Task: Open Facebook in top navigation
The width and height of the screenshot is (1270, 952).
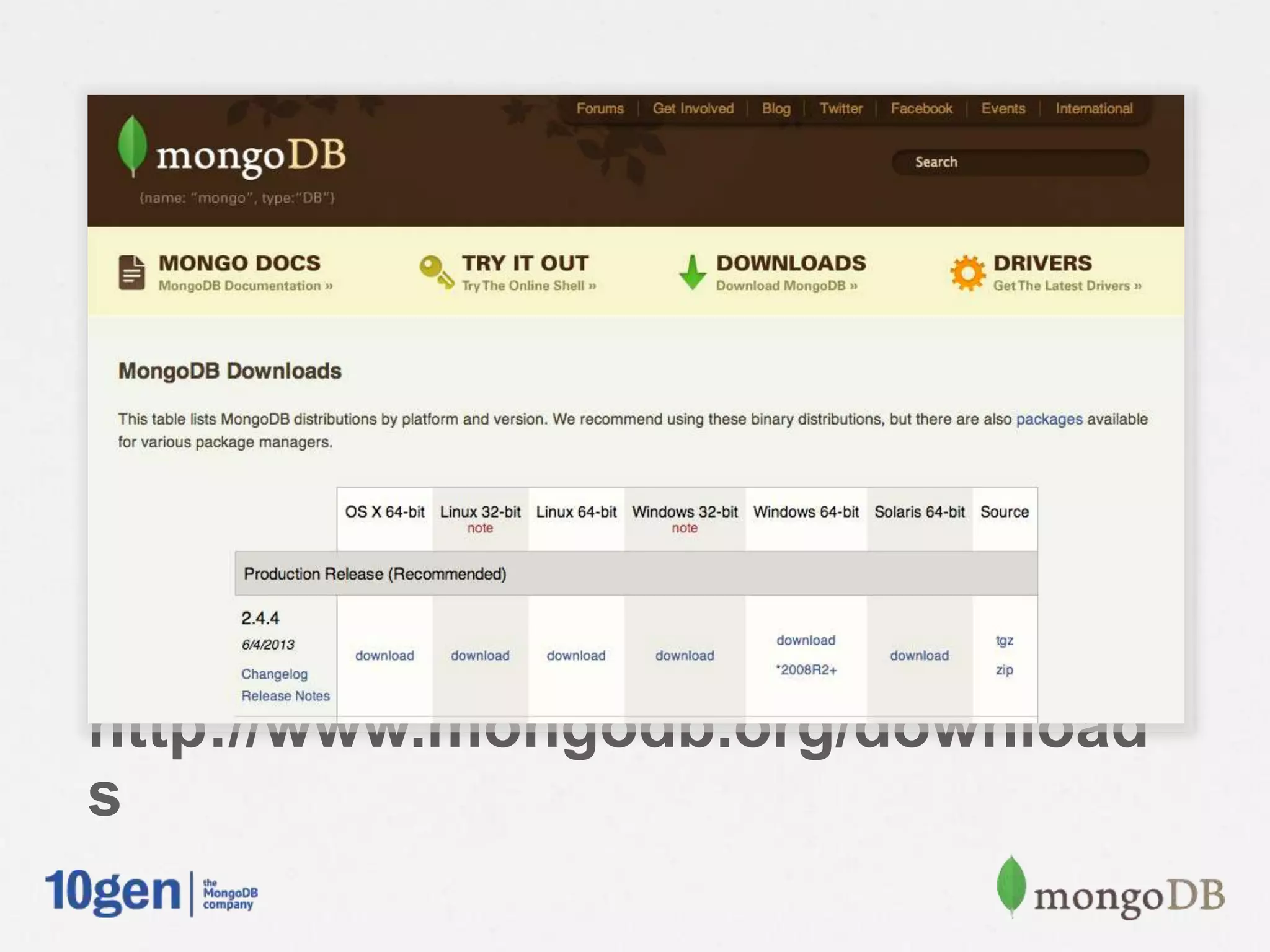Action: tap(921, 108)
